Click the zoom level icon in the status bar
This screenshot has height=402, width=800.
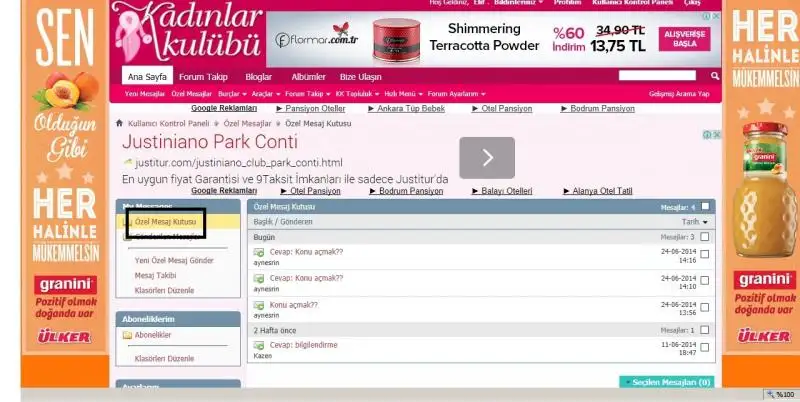(770, 394)
